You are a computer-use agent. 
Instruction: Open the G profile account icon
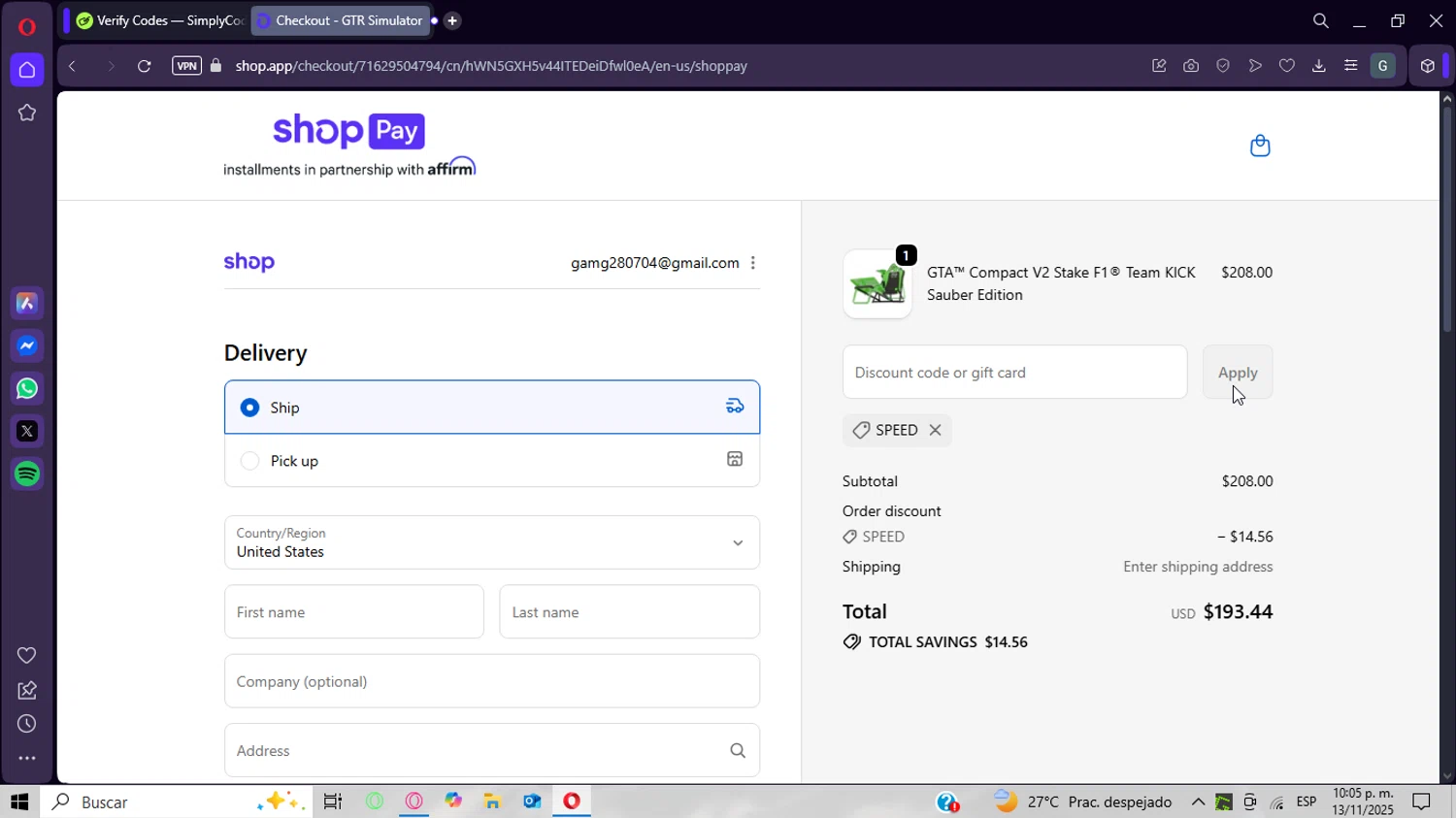point(1383,66)
